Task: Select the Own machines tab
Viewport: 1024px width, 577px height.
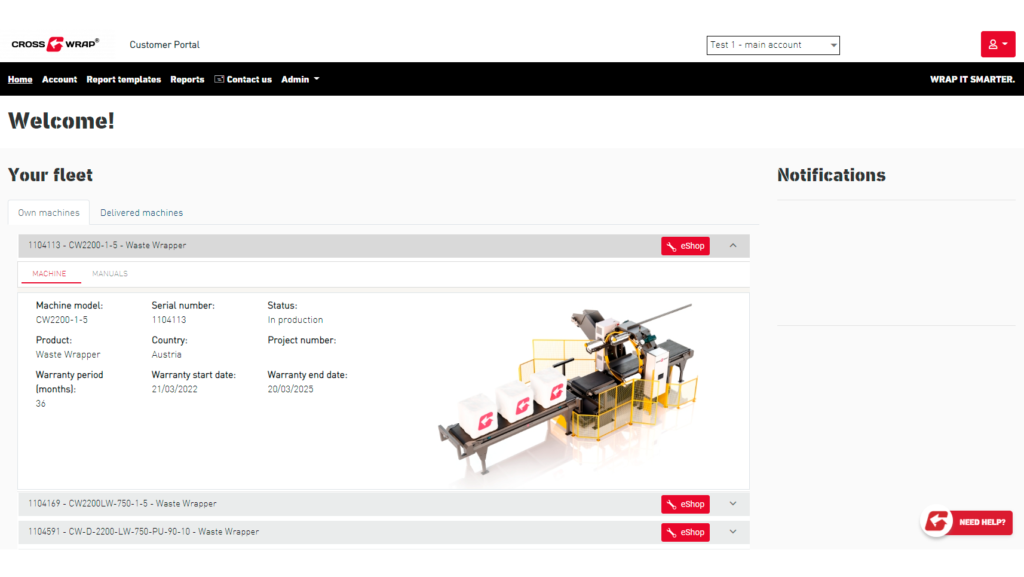Action: tap(48, 213)
